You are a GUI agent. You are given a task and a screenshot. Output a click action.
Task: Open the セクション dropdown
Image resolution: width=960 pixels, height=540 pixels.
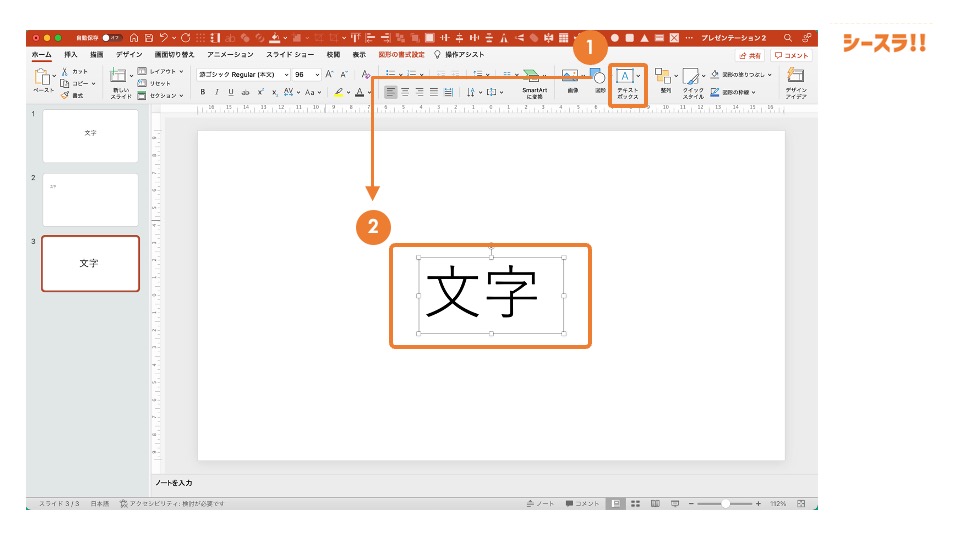point(160,96)
